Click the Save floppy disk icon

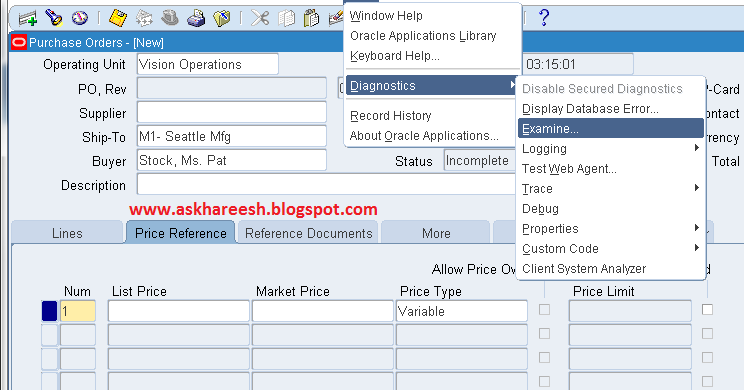tap(117, 19)
